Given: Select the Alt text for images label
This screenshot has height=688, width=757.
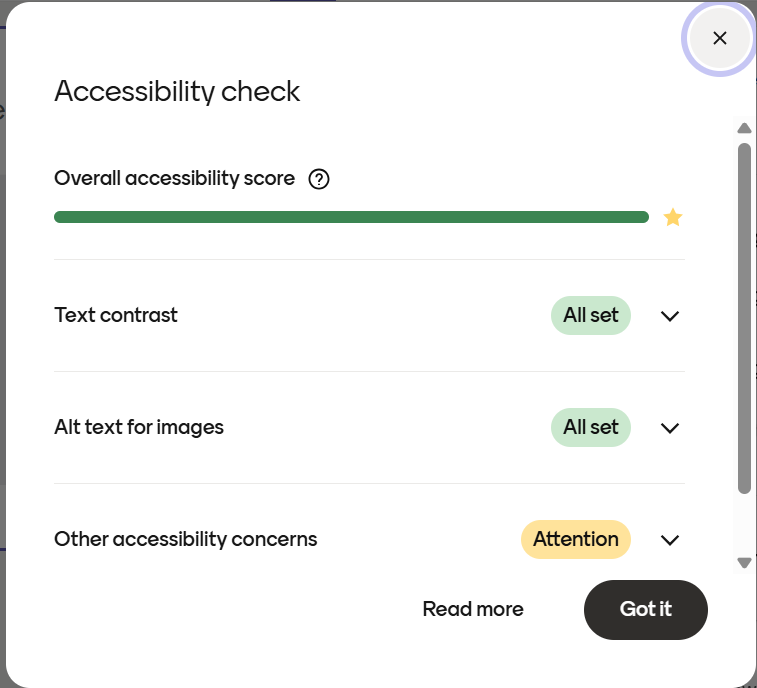Looking at the screenshot, I should tap(139, 427).
